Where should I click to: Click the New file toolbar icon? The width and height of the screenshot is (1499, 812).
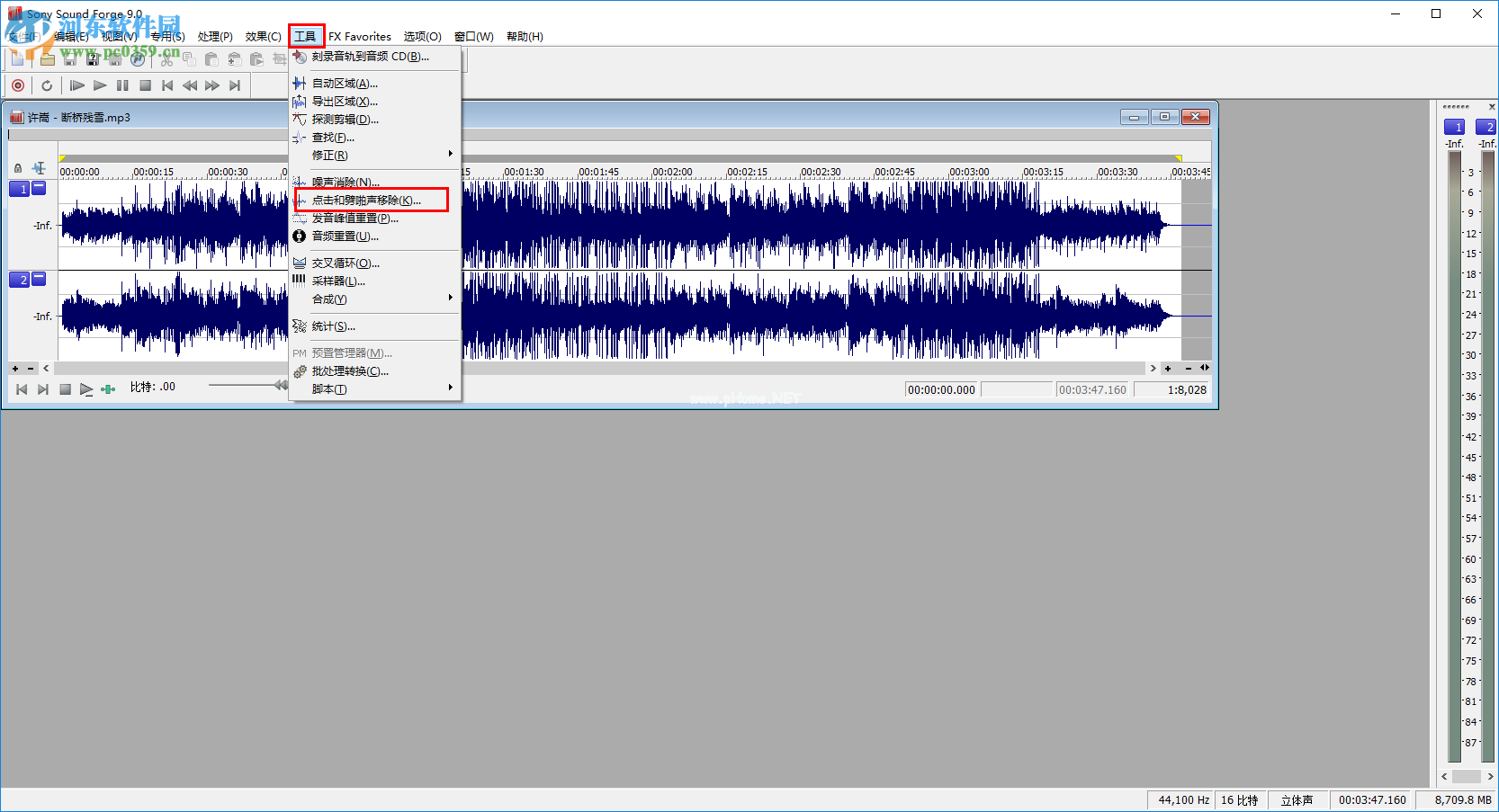(x=18, y=59)
